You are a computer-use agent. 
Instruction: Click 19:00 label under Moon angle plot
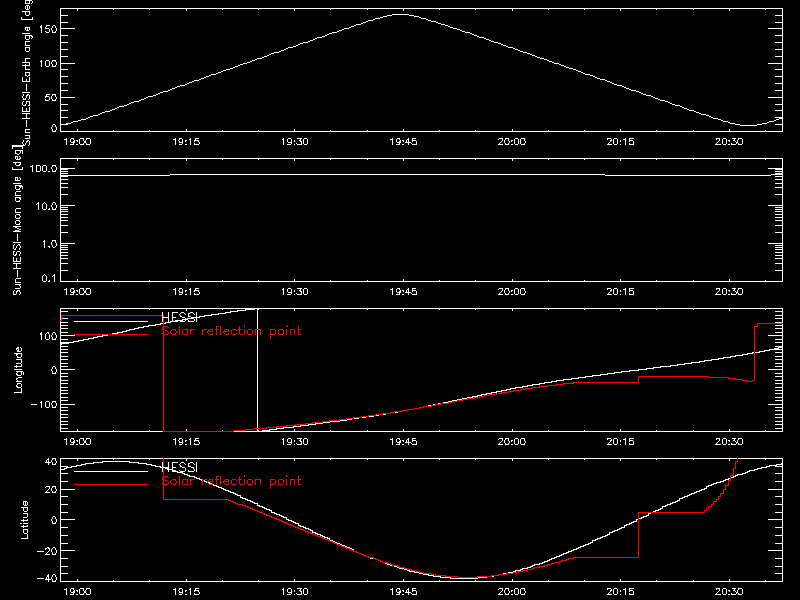pyautogui.click(x=77, y=291)
